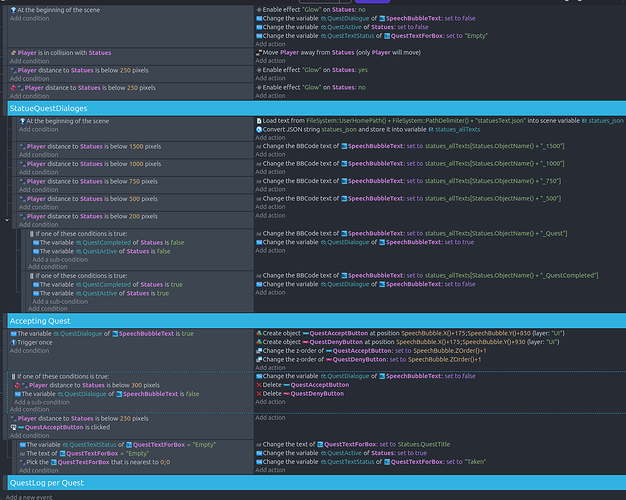Click the Delete QuestAcceptButton action icon
Screen dimensions: 626x500
(259, 384)
